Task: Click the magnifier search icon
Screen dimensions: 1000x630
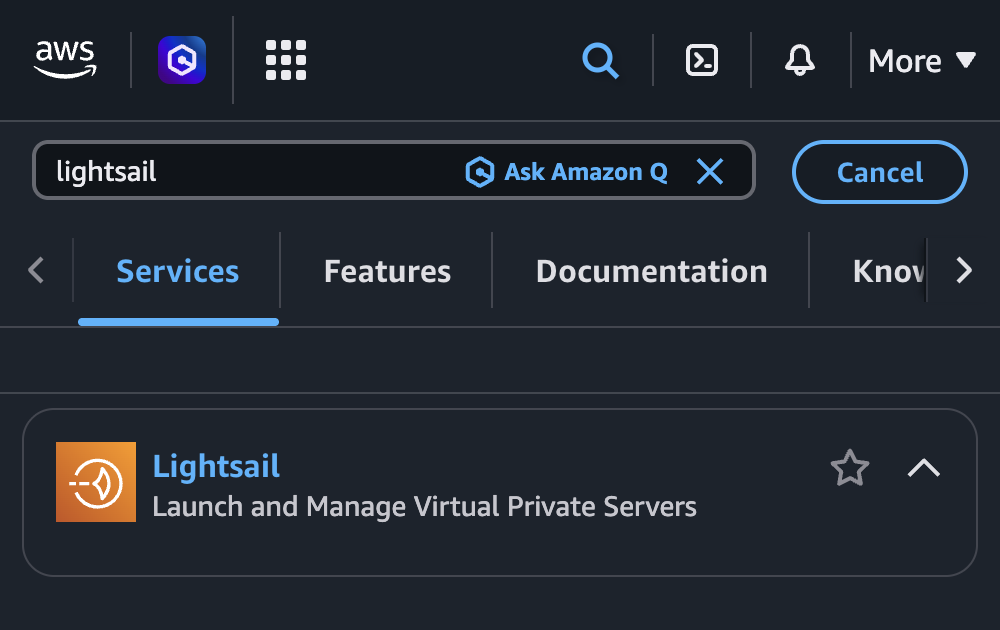Action: [x=600, y=61]
